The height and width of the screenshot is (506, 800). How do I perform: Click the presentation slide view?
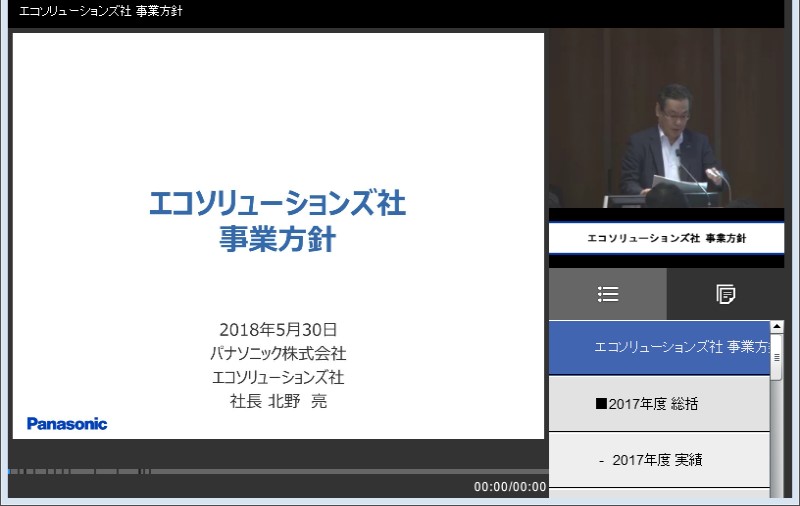(x=278, y=236)
